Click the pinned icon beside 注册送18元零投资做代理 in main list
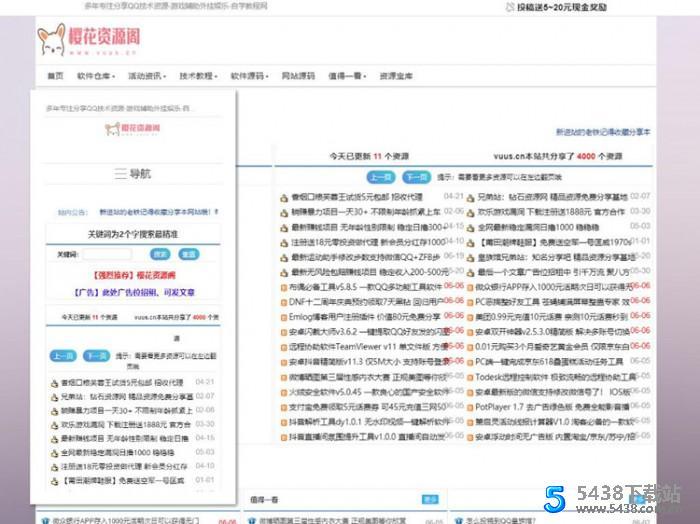The width and height of the screenshot is (700, 524). (x=284, y=243)
